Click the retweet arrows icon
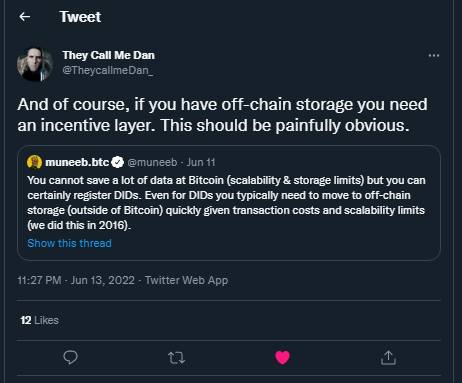The width and height of the screenshot is (462, 383). [176, 358]
